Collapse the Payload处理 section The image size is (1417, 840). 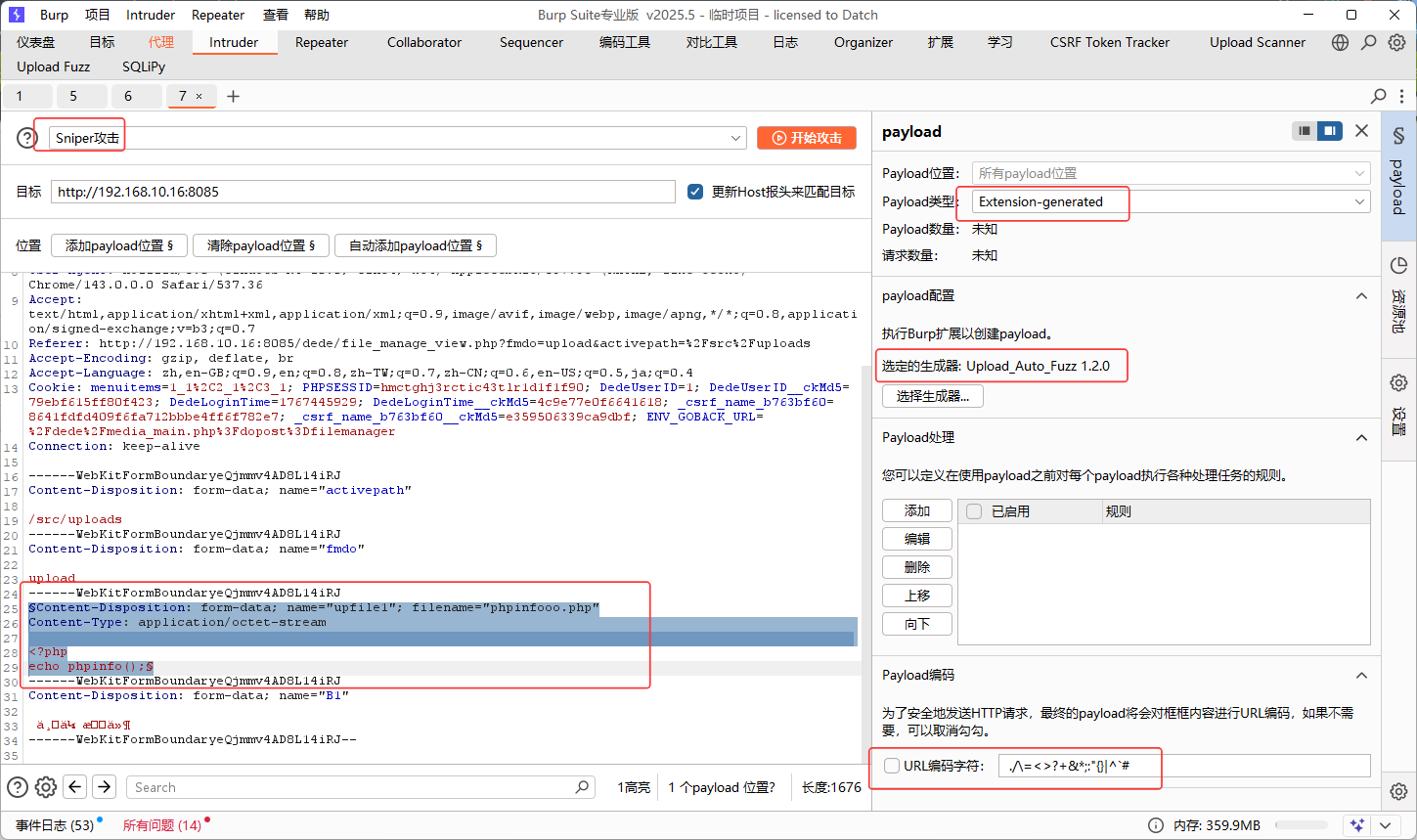click(x=1361, y=438)
